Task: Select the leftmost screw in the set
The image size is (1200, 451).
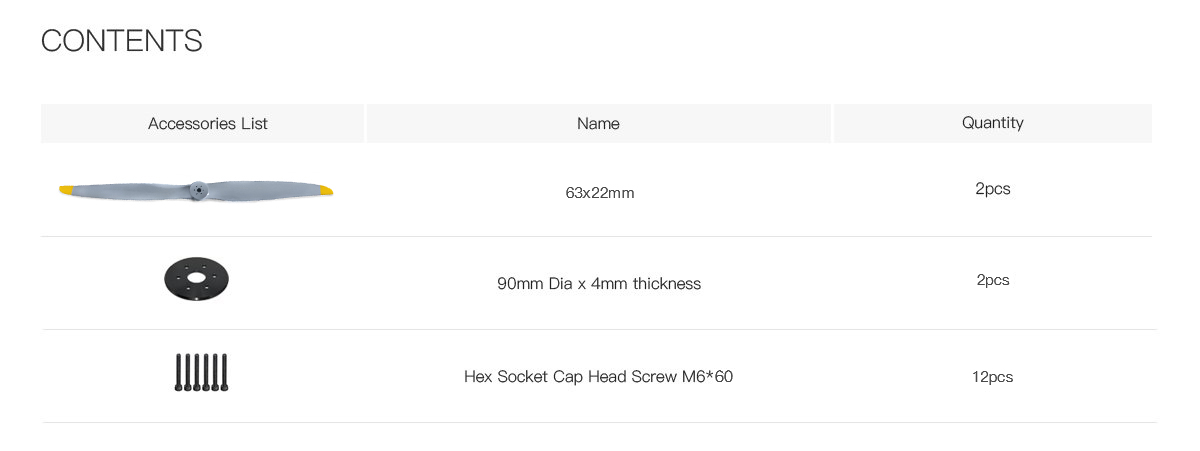Action: click(x=178, y=372)
